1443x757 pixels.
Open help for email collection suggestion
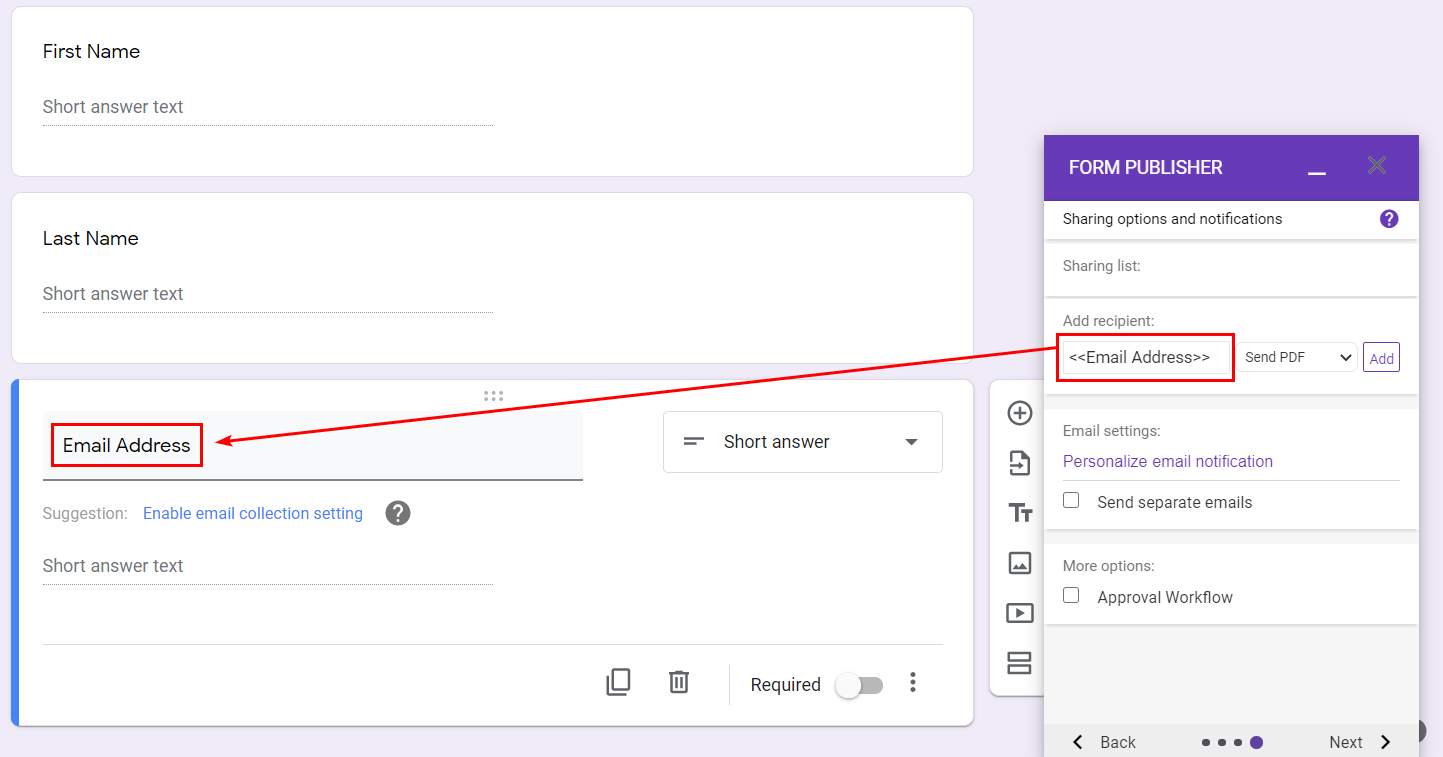click(398, 513)
